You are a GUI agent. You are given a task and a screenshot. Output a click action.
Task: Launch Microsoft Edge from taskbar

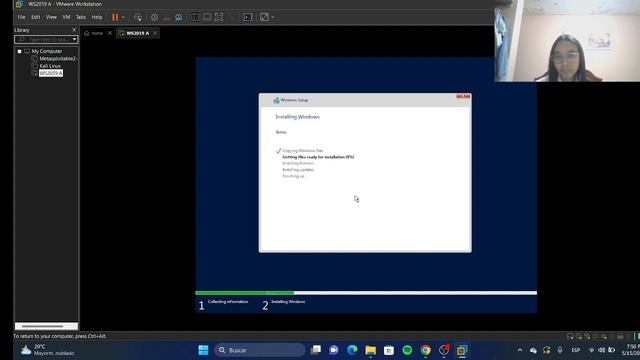[x=352, y=350]
